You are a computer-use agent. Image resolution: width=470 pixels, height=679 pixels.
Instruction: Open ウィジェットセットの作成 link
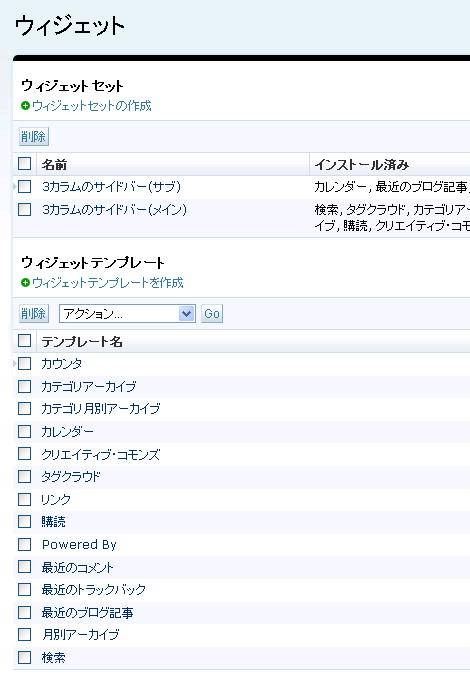92,106
